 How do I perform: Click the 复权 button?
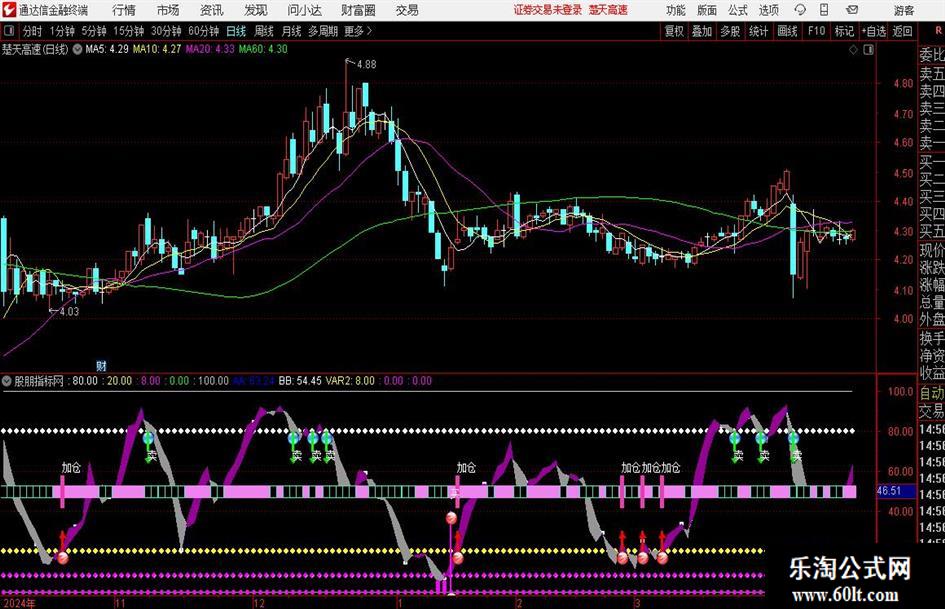pyautogui.click(x=674, y=31)
